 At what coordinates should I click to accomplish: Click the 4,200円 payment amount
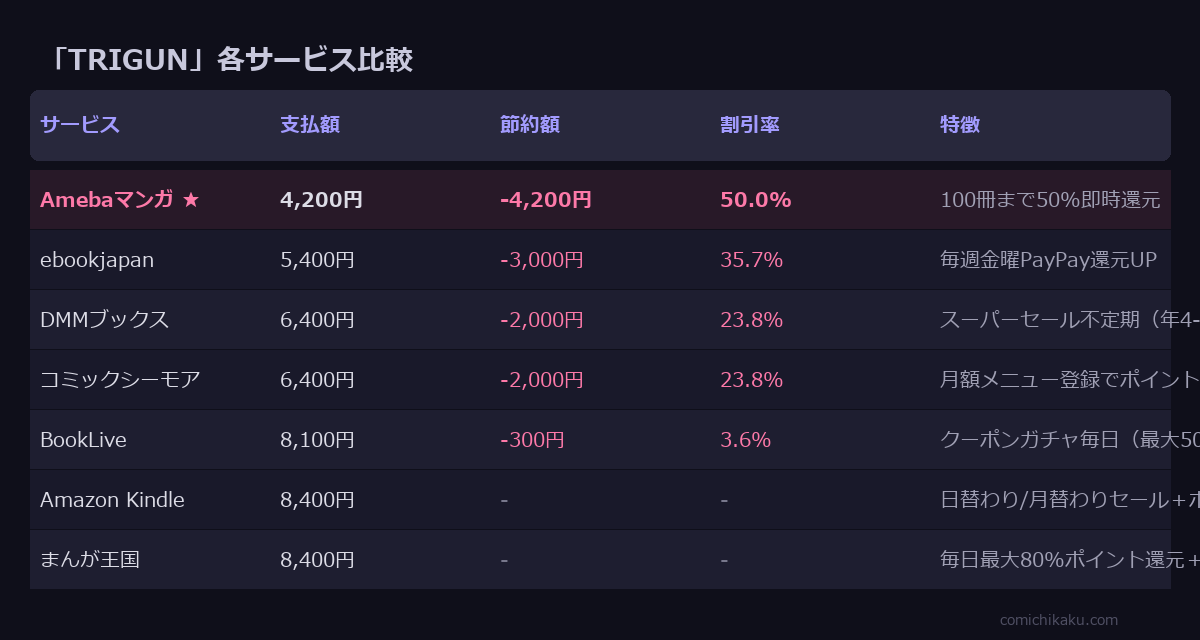coord(321,200)
